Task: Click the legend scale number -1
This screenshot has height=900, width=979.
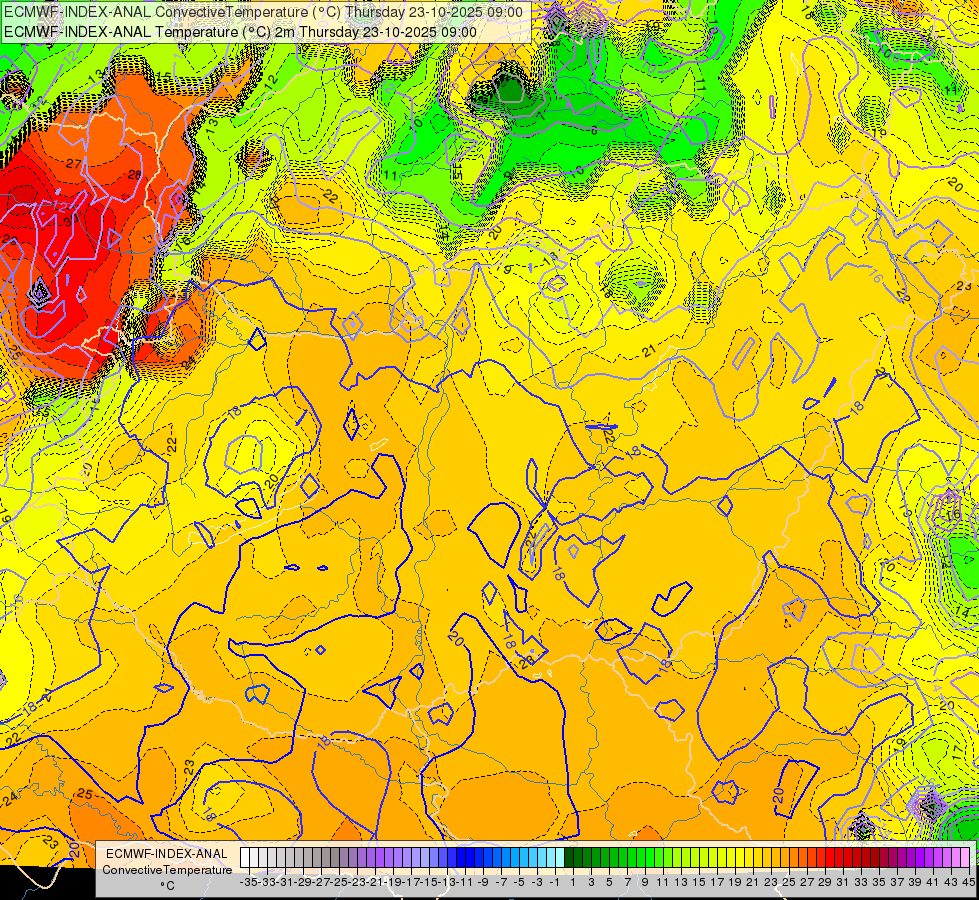Action: point(554,883)
